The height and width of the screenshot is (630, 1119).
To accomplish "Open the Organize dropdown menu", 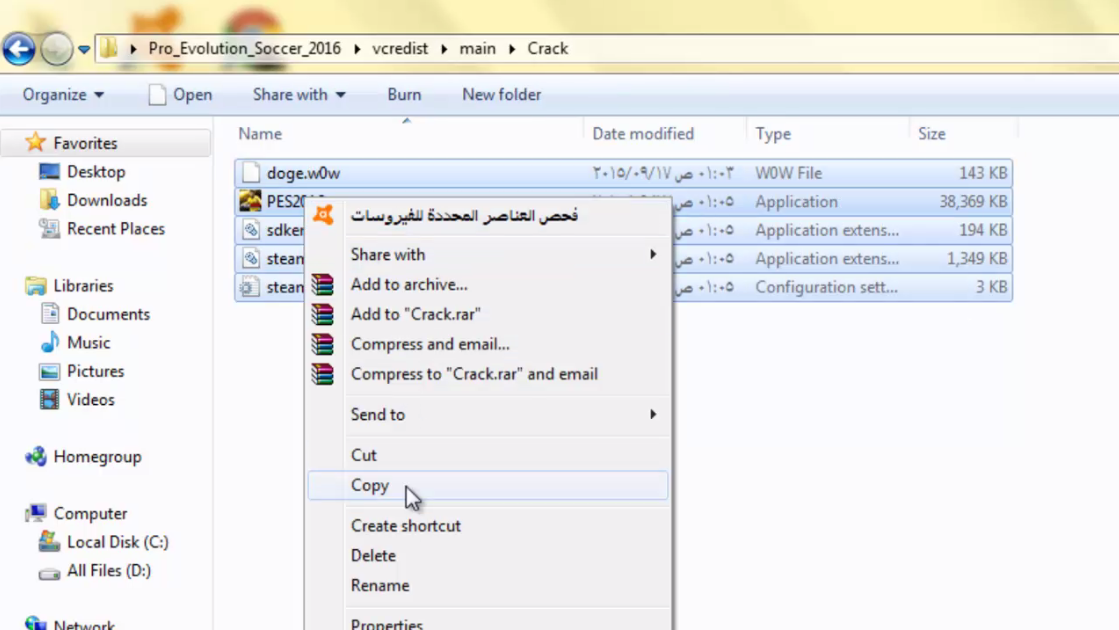I will (63, 95).
